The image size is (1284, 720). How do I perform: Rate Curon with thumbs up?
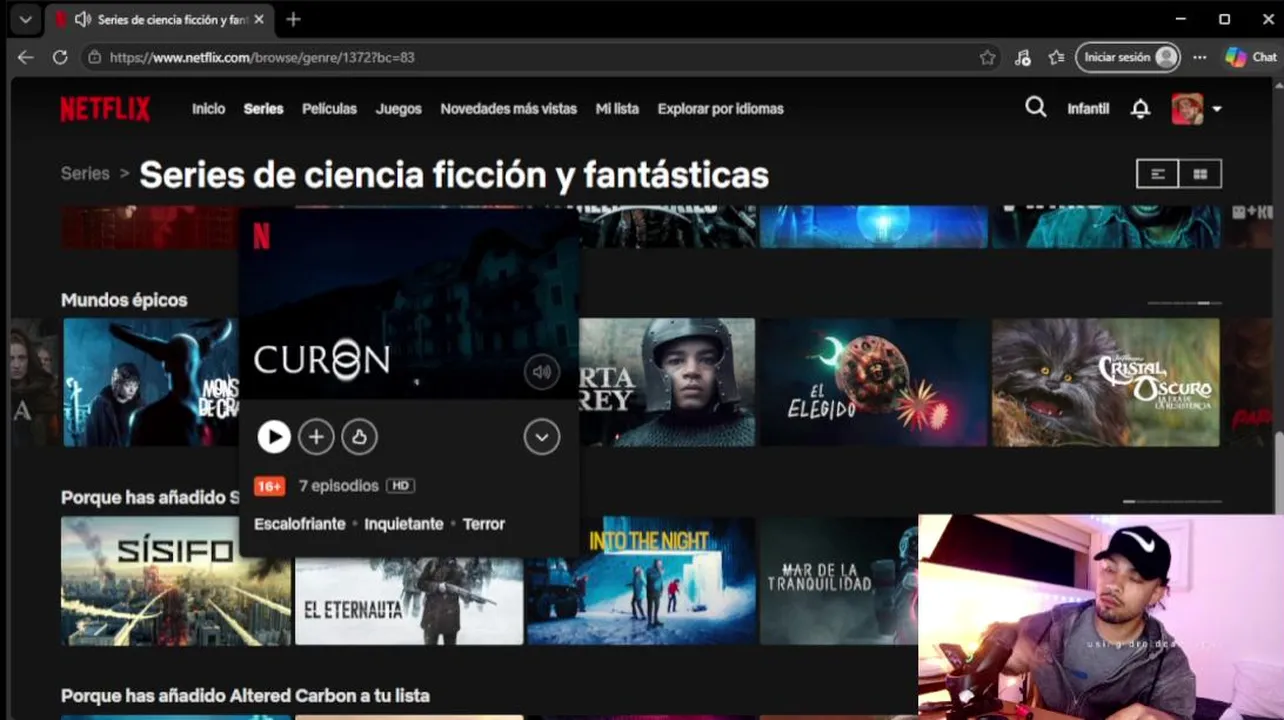coord(359,437)
